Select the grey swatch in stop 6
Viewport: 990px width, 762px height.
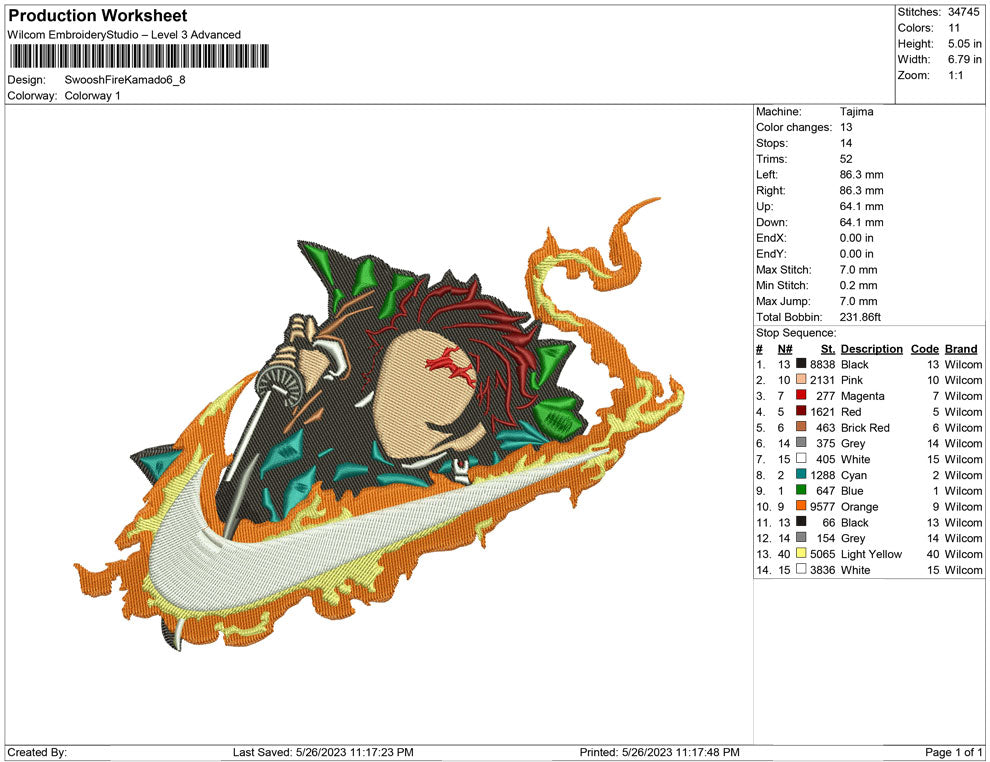click(801, 443)
